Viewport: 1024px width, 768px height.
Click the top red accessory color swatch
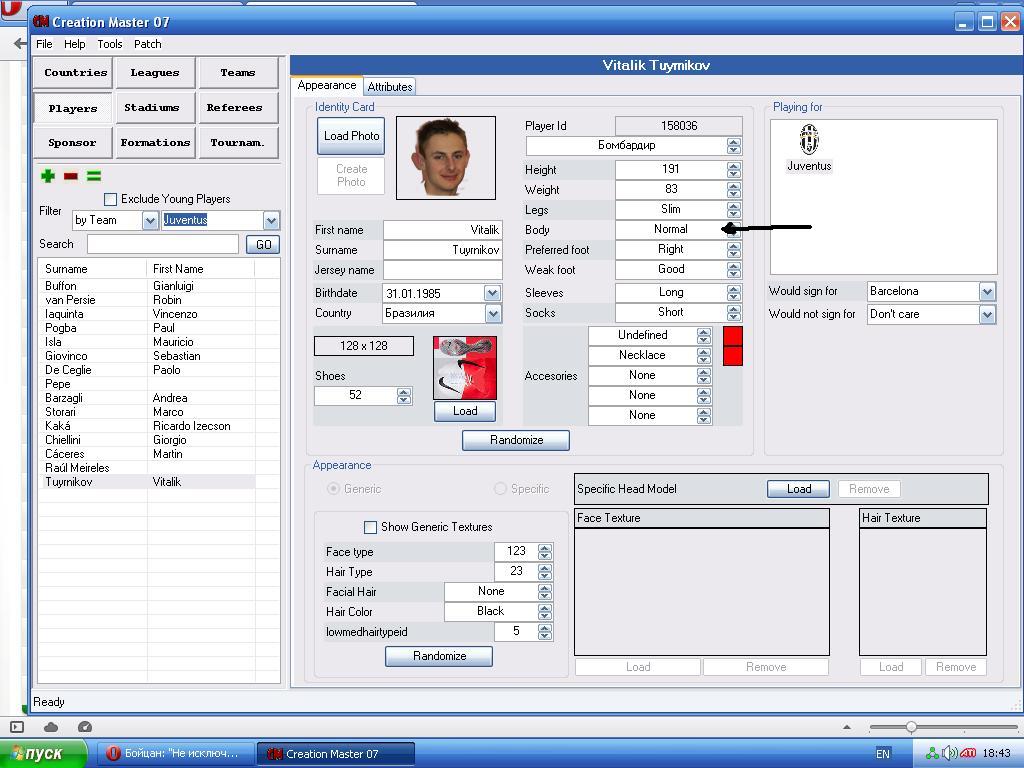(732, 336)
